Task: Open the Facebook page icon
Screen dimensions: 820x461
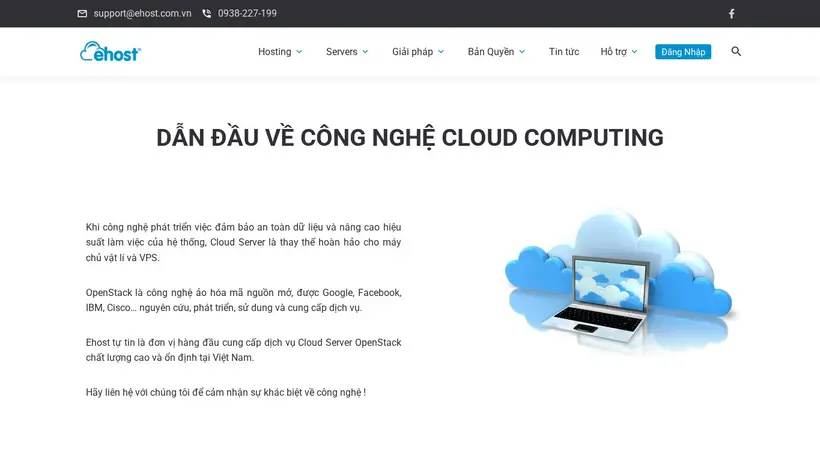Action: click(x=732, y=14)
